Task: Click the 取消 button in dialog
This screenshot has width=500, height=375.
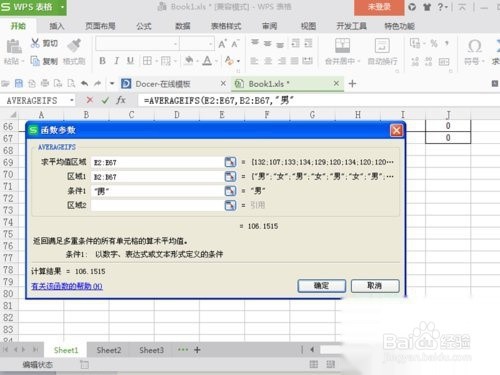Action: click(375, 286)
